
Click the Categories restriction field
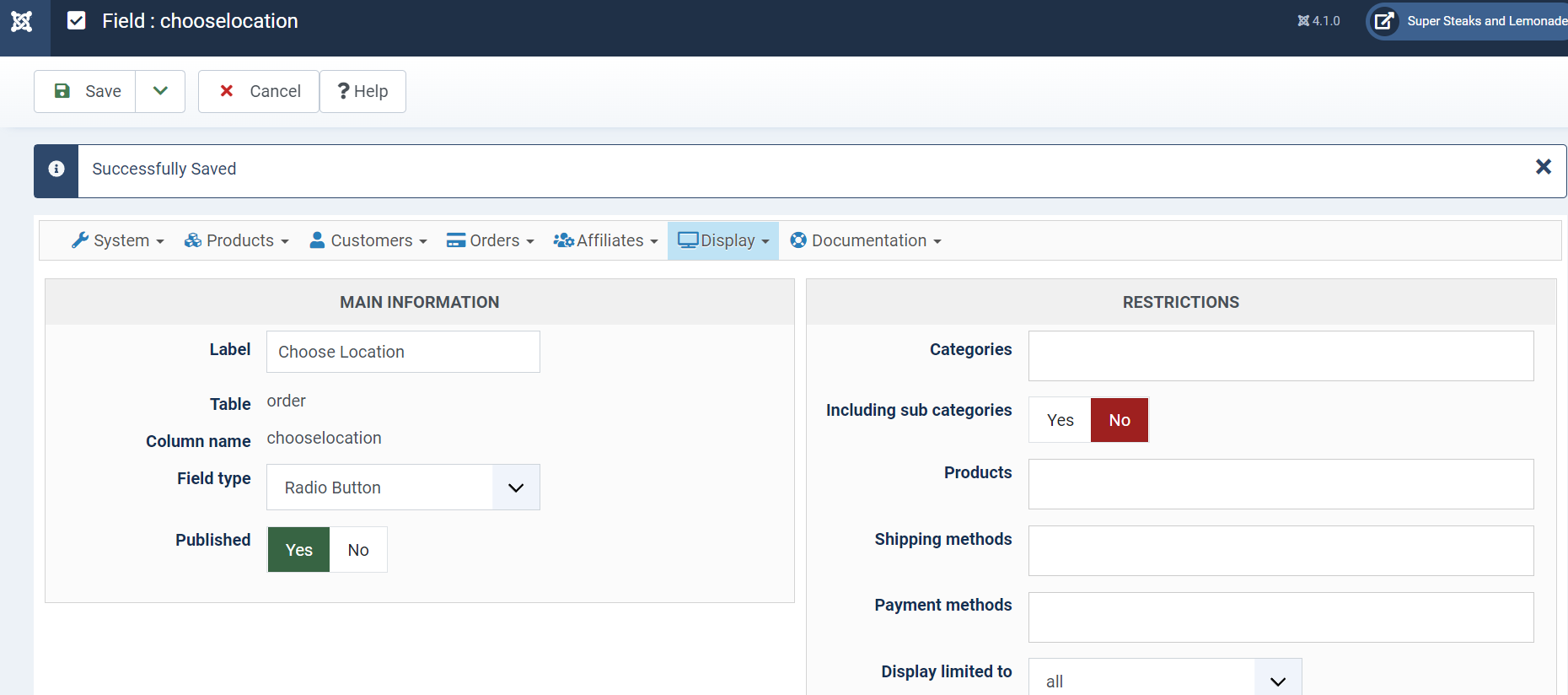1281,356
